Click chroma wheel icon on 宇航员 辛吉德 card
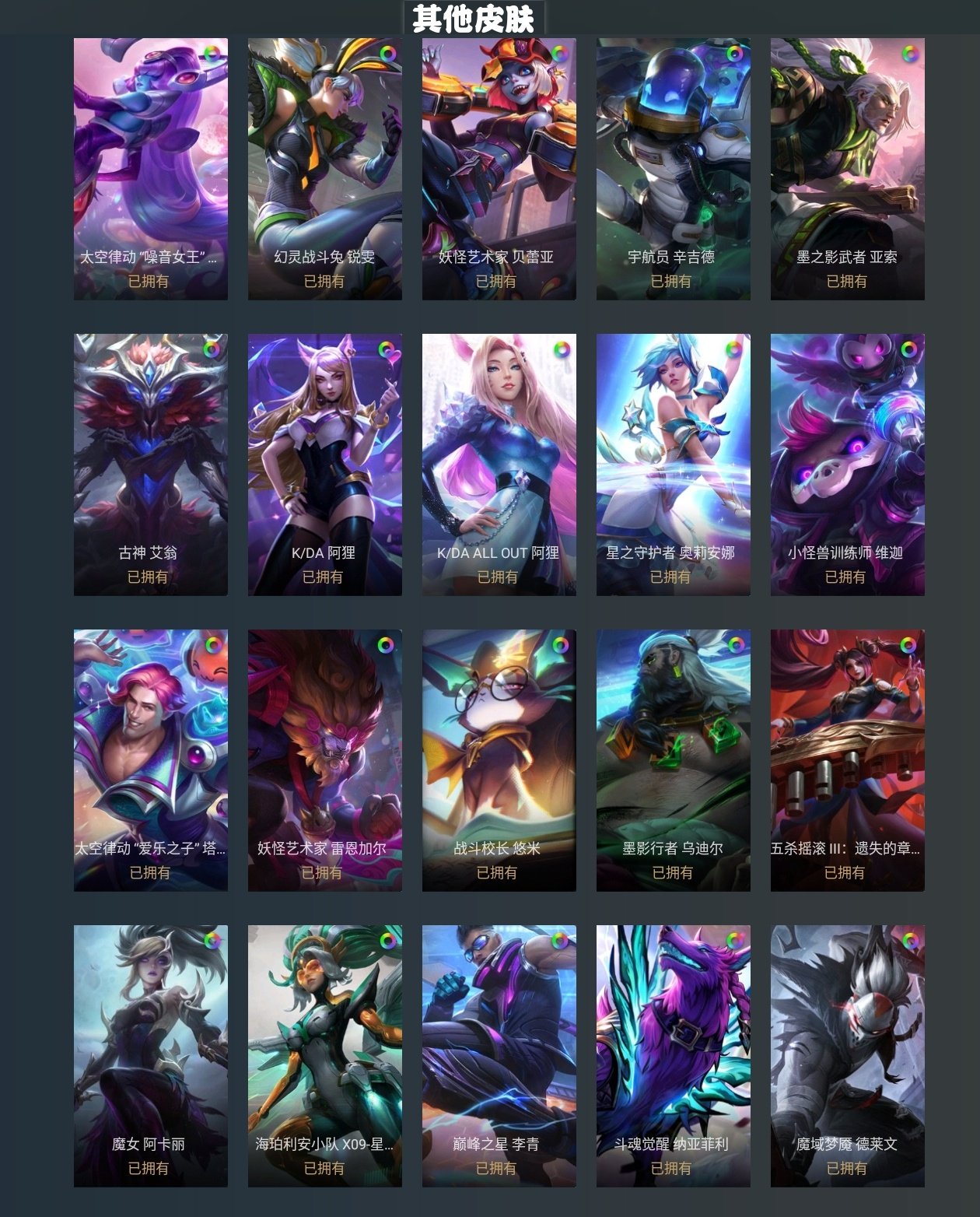The width and height of the screenshot is (980, 1217). click(735, 54)
